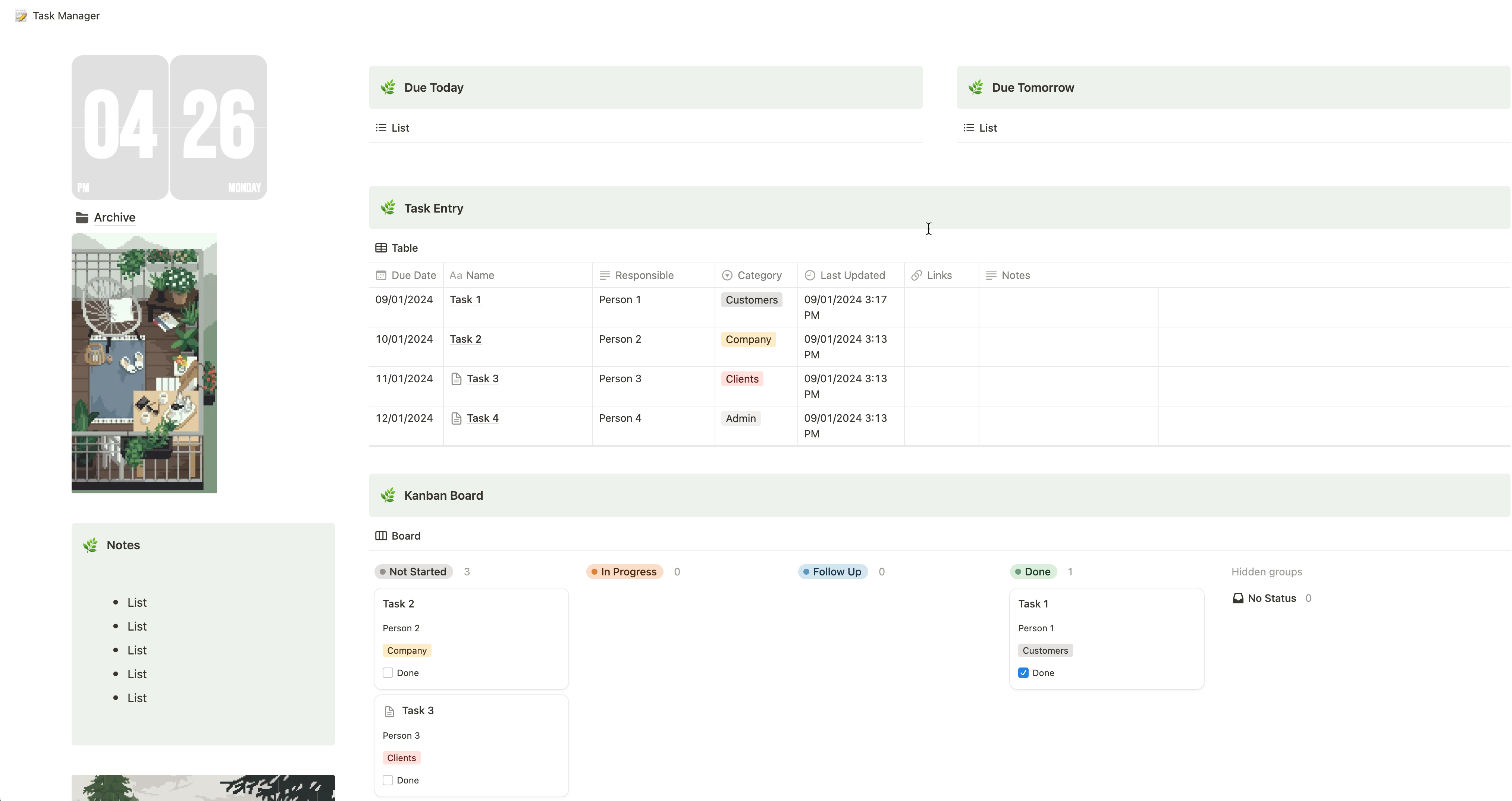Image resolution: width=1512 pixels, height=801 pixels.
Task: Click the page icon next to Task 3 row
Action: point(456,379)
